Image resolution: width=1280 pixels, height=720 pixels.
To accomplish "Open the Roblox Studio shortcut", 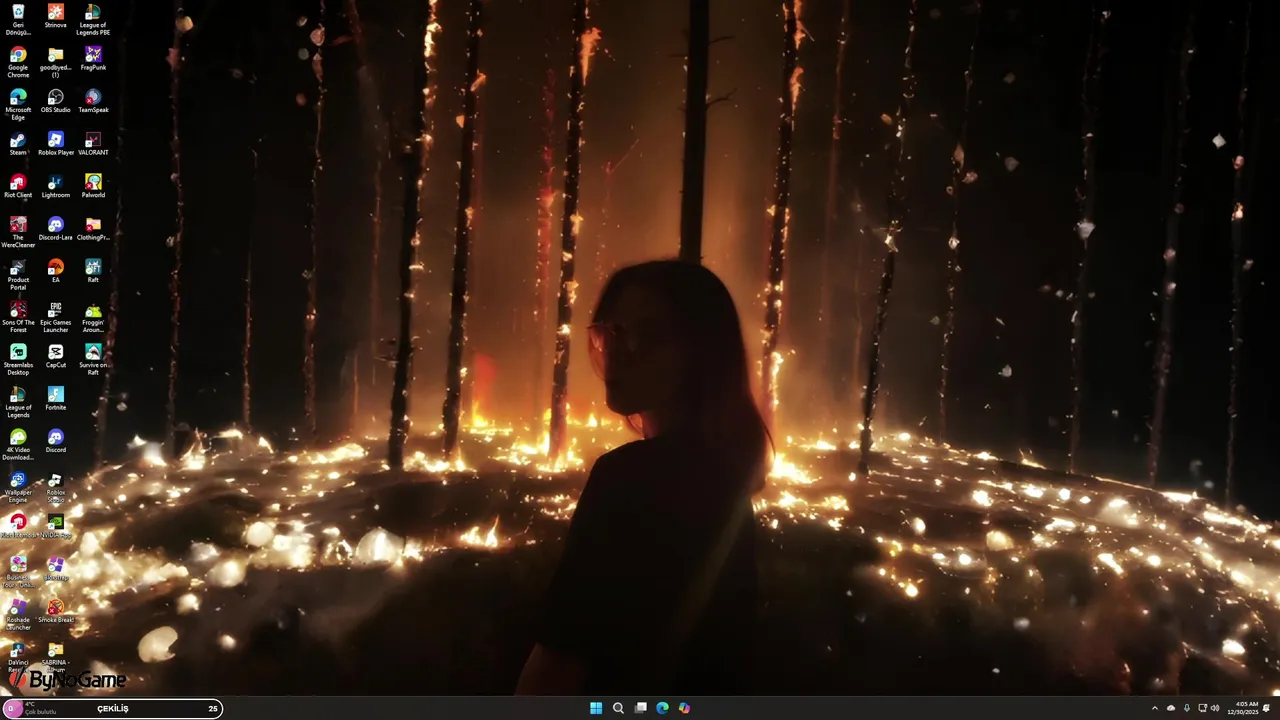I will pos(55,487).
